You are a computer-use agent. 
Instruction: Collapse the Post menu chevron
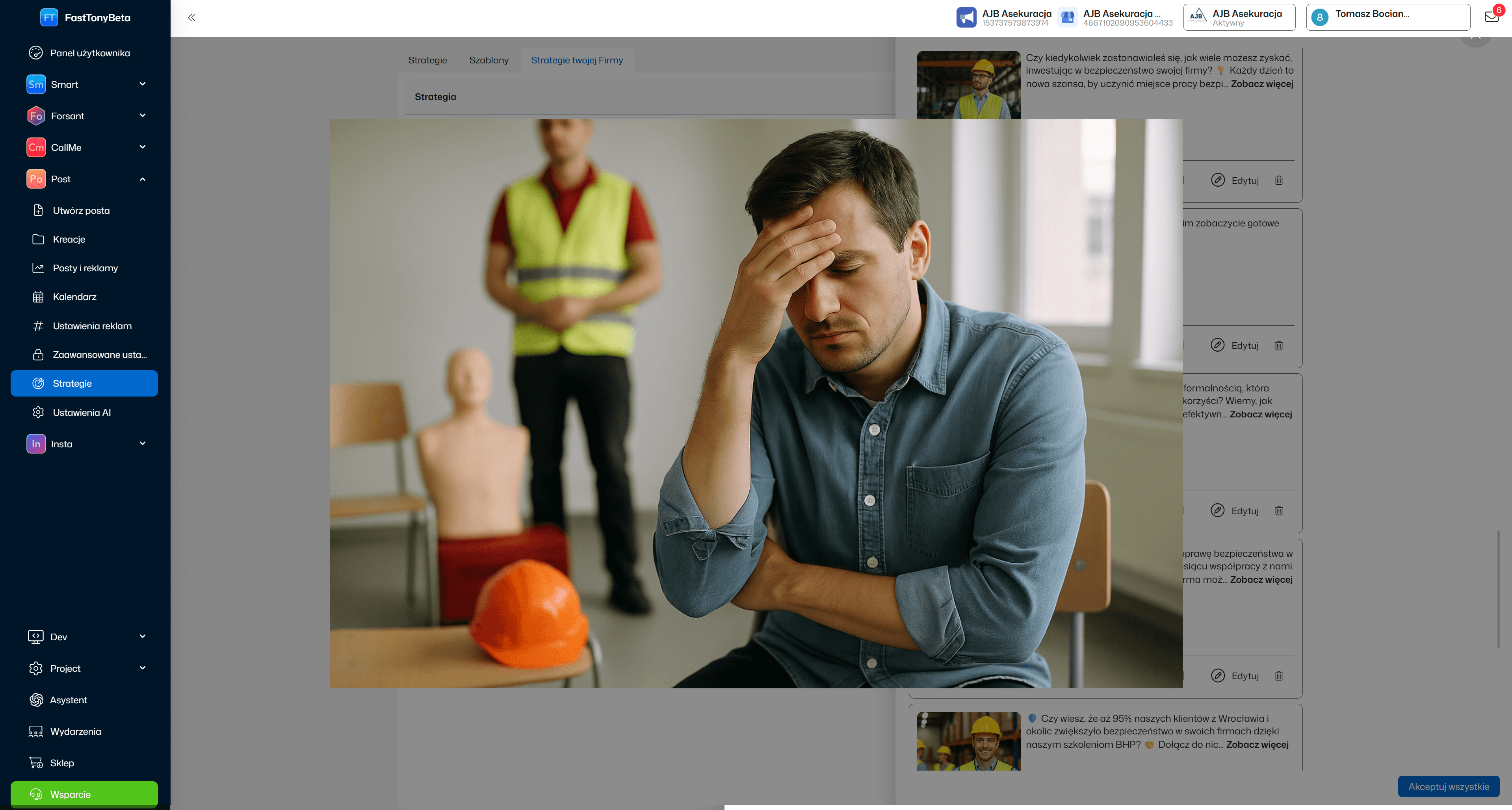click(x=142, y=179)
